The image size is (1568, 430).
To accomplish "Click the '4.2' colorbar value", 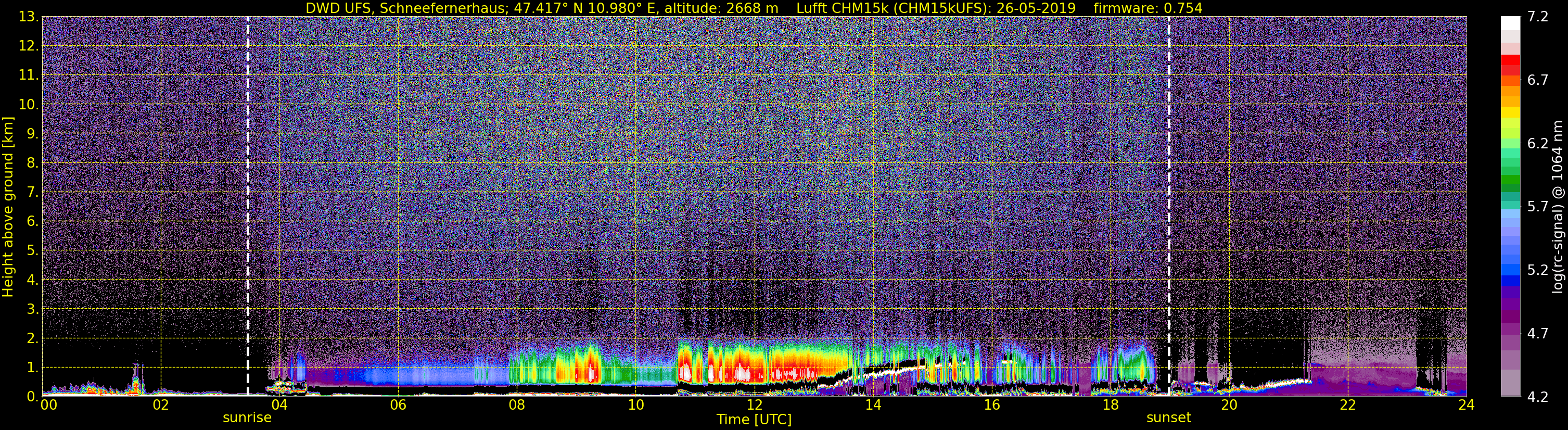I will pos(1538,397).
